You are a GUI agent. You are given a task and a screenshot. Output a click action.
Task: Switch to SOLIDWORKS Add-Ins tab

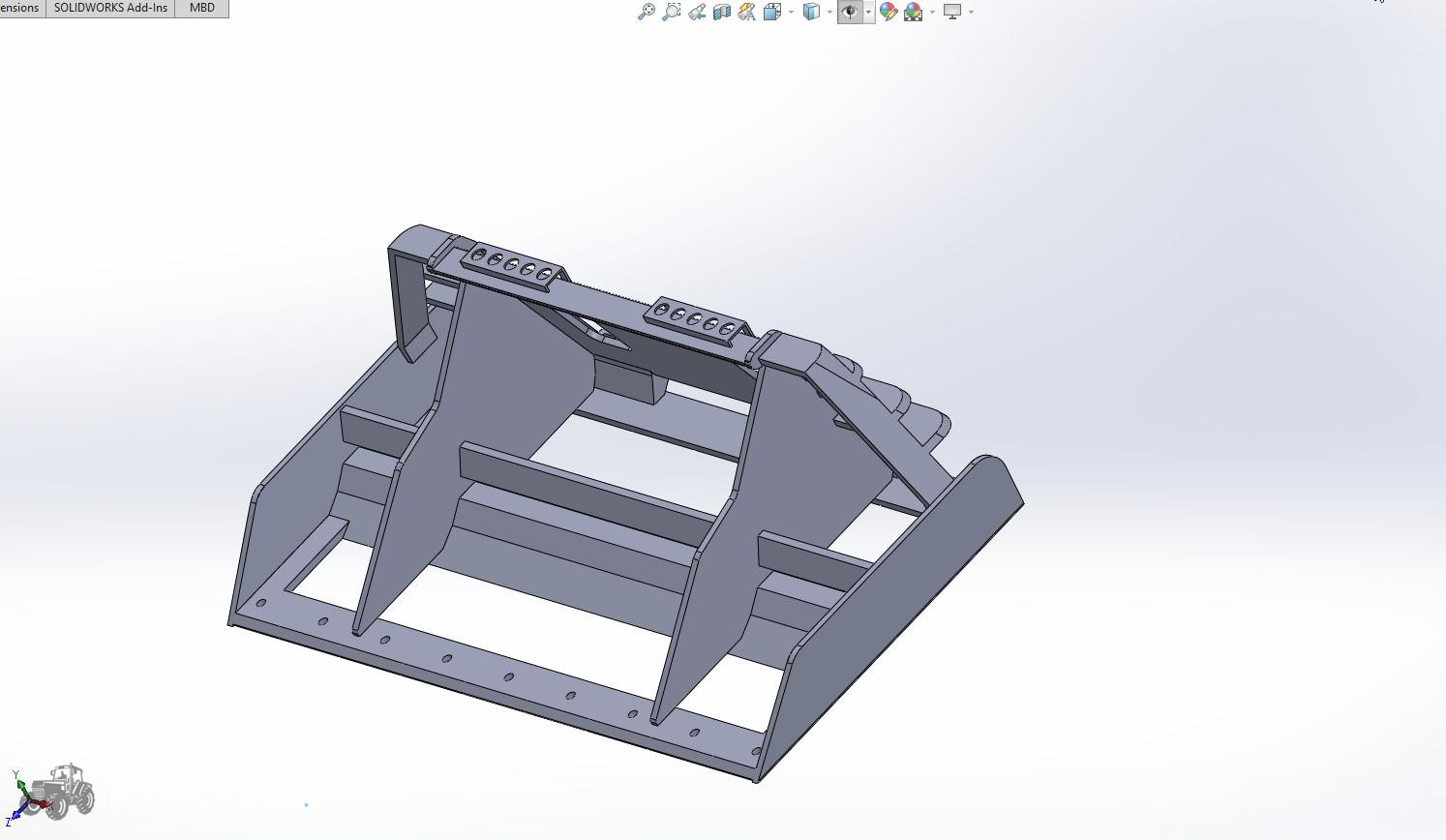pos(110,8)
